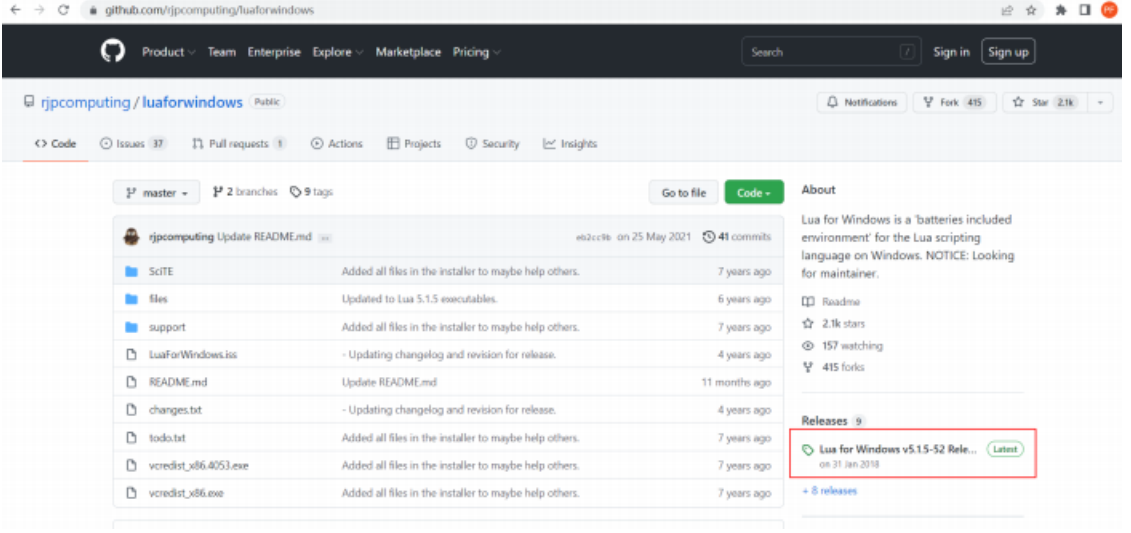Click the eye watching icon in About
The width and height of the screenshot is (1131, 533).
pyautogui.click(x=809, y=346)
